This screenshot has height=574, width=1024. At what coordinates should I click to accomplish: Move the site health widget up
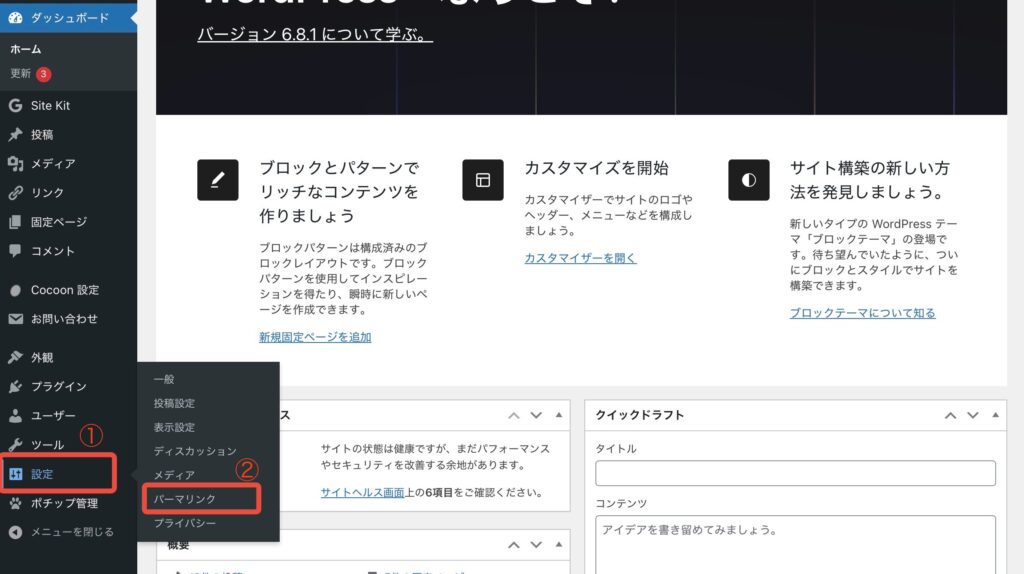pos(514,415)
